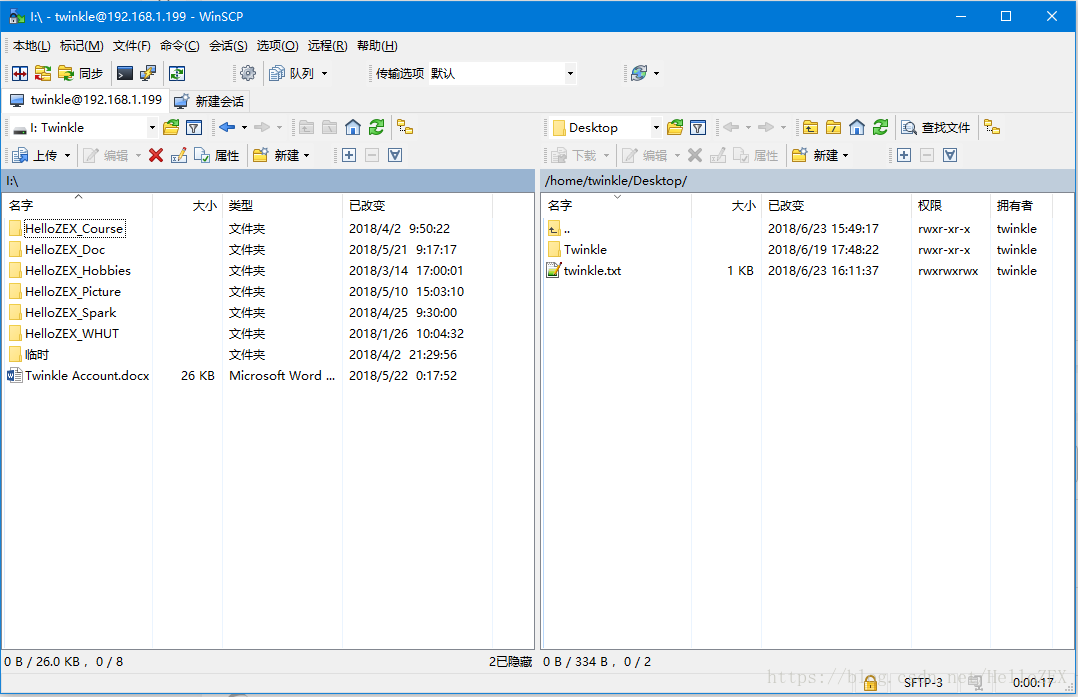Click the Queue (队列) toolbar button

click(292, 74)
